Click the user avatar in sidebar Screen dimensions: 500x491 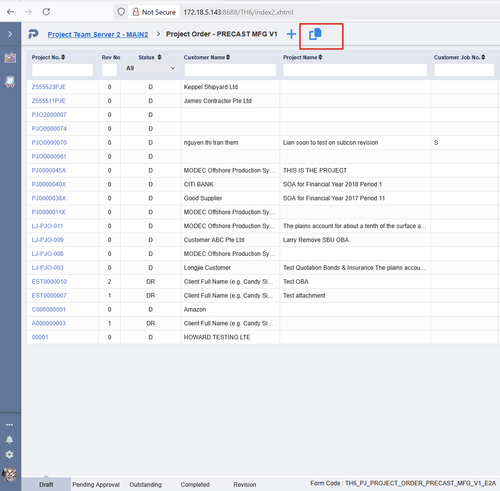tap(10, 474)
